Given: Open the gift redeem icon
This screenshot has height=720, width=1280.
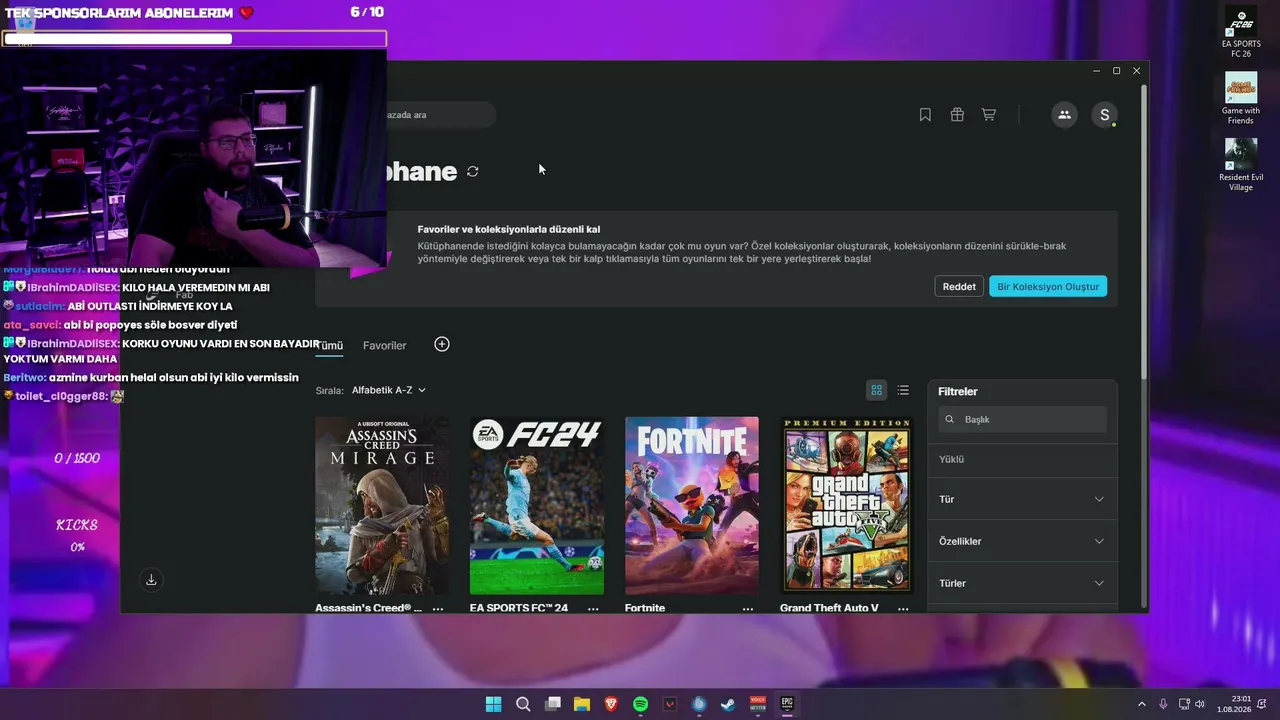Looking at the screenshot, I should tap(957, 115).
